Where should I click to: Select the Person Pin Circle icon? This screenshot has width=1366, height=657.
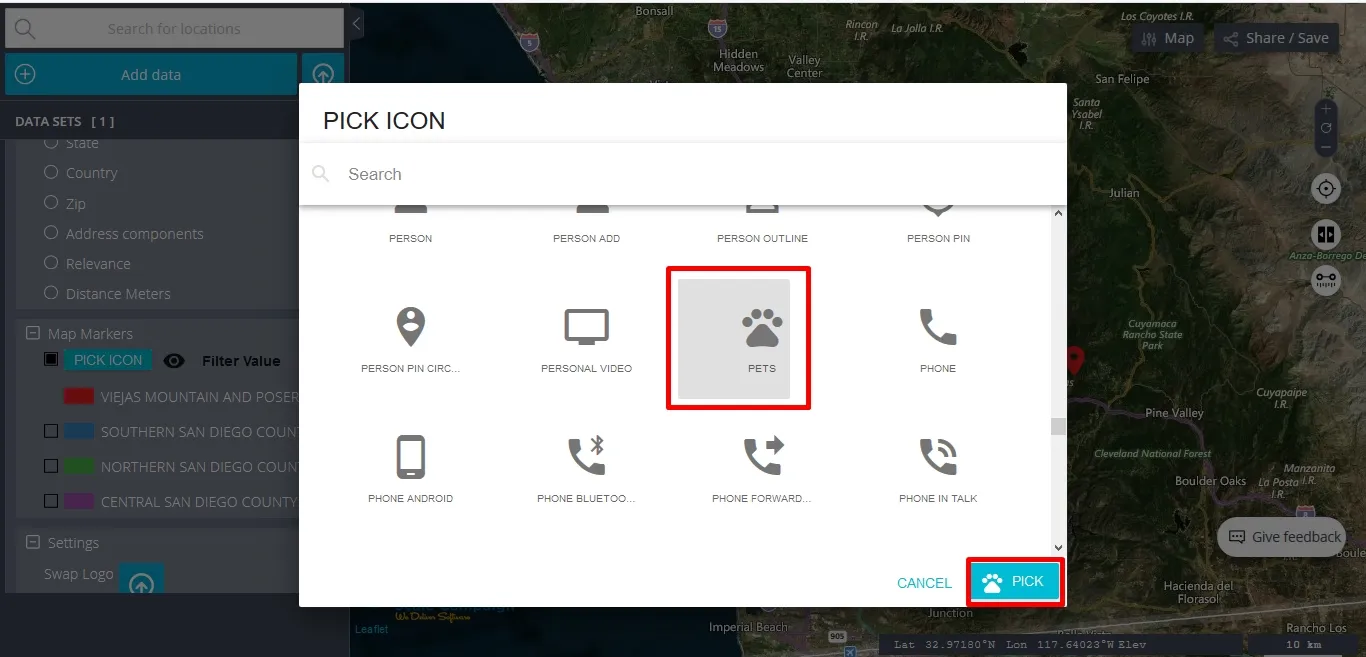(x=410, y=328)
